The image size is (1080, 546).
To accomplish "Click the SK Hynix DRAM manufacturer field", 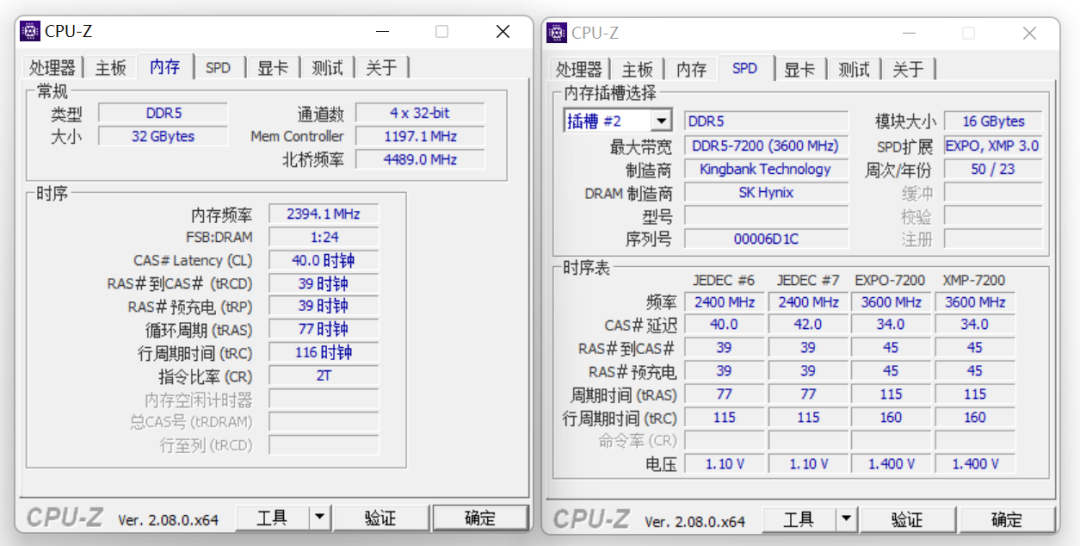I will point(766,193).
